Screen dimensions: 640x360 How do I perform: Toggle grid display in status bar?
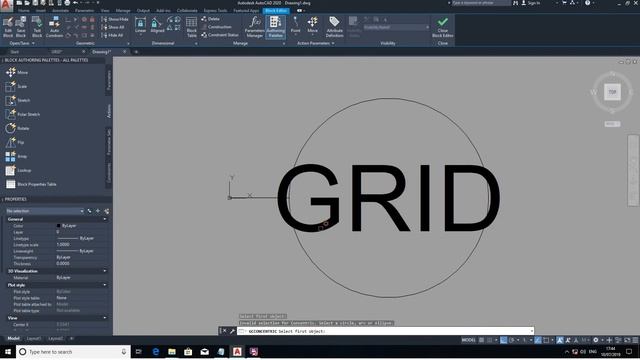coord(482,340)
